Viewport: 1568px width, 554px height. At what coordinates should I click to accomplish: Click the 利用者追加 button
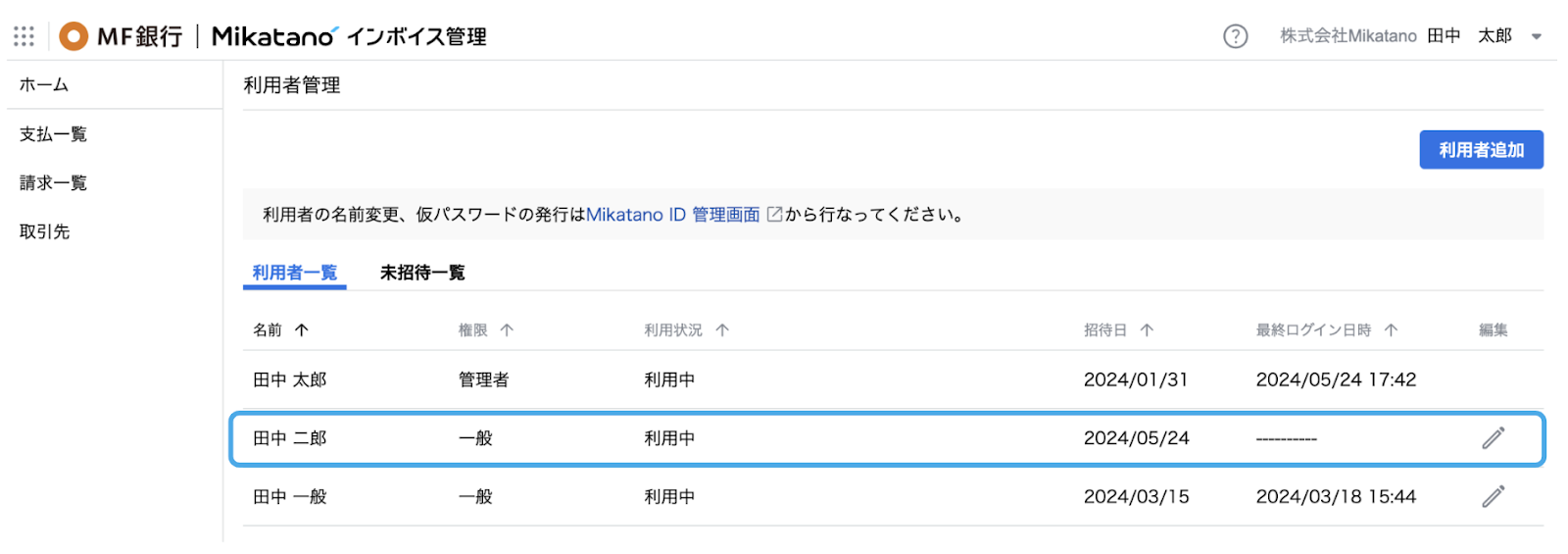click(x=1481, y=150)
